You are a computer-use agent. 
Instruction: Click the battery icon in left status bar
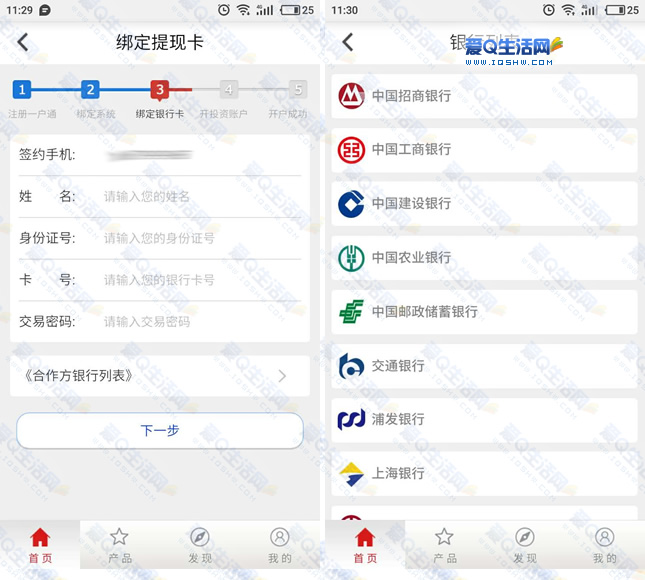tap(290, 10)
